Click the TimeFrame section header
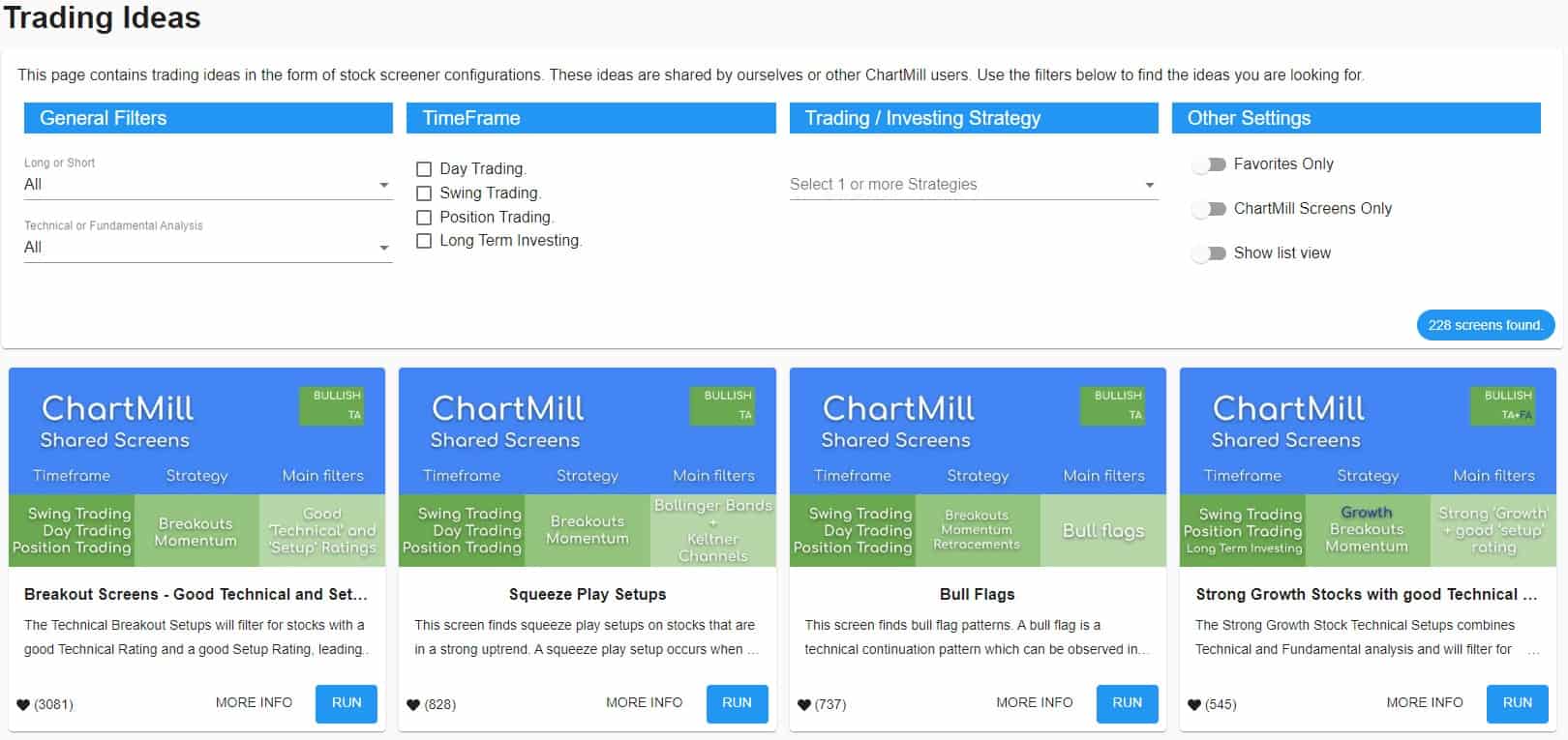 (590, 118)
